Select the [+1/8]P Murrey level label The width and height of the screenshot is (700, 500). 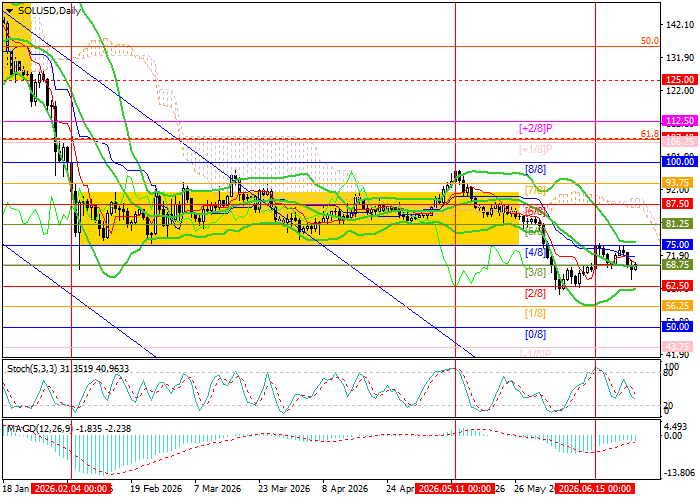coord(536,149)
